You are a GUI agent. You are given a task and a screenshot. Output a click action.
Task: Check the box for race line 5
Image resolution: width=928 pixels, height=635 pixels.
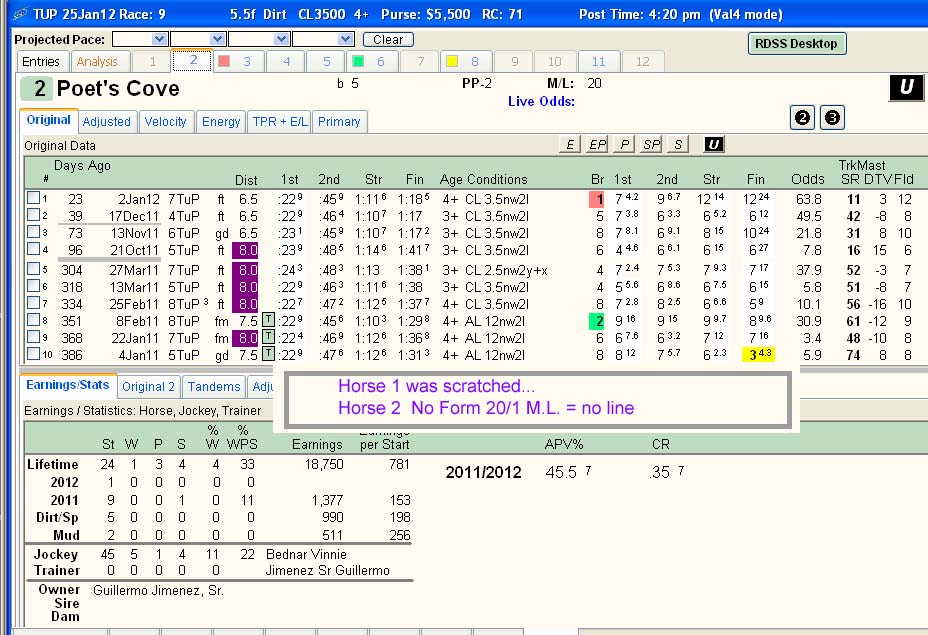33,269
